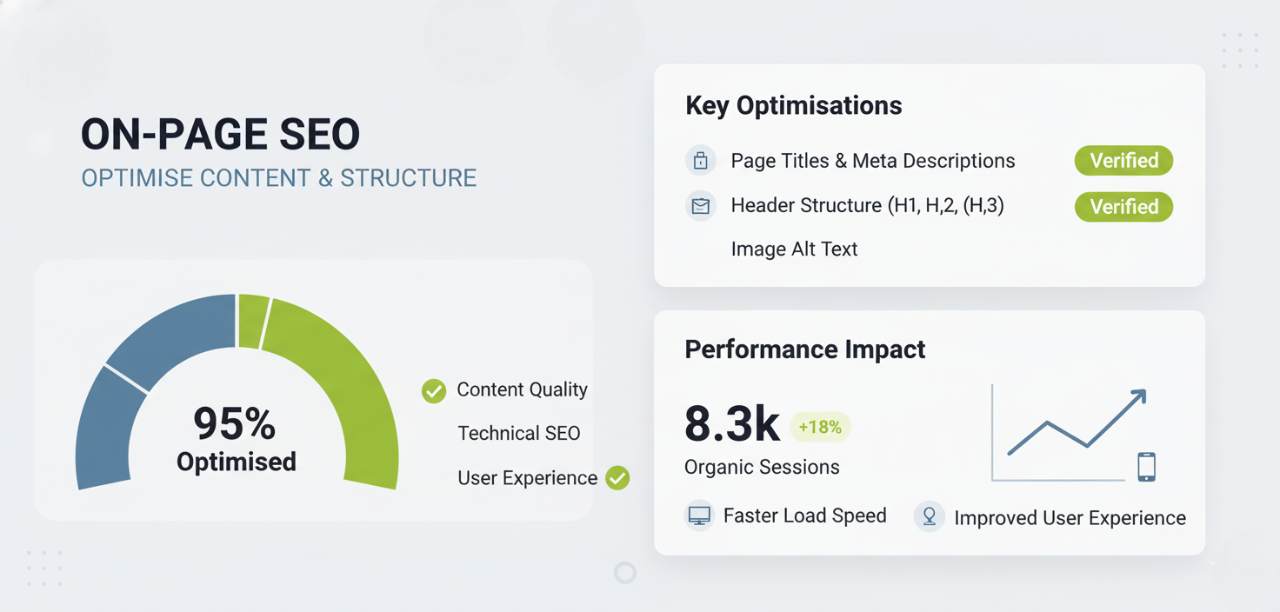Click the lock icon beside Page Titles
Viewport: 1280px width, 612px height.
[700, 160]
